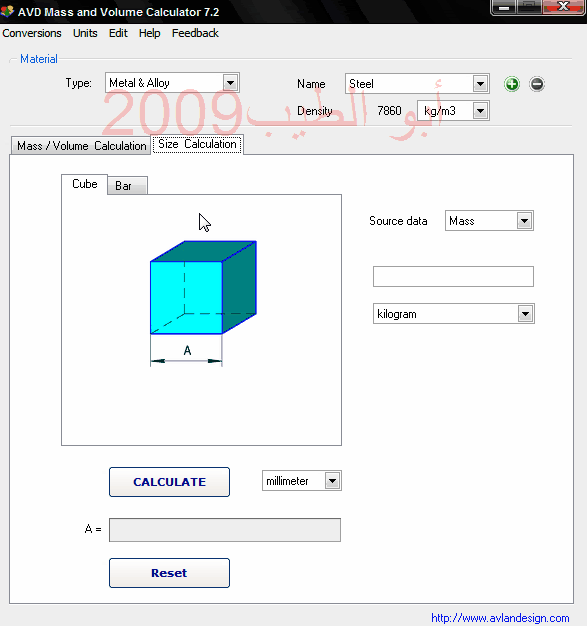Viewport: 587px width, 626px height.
Task: Click the Reset button
Action: 169,573
